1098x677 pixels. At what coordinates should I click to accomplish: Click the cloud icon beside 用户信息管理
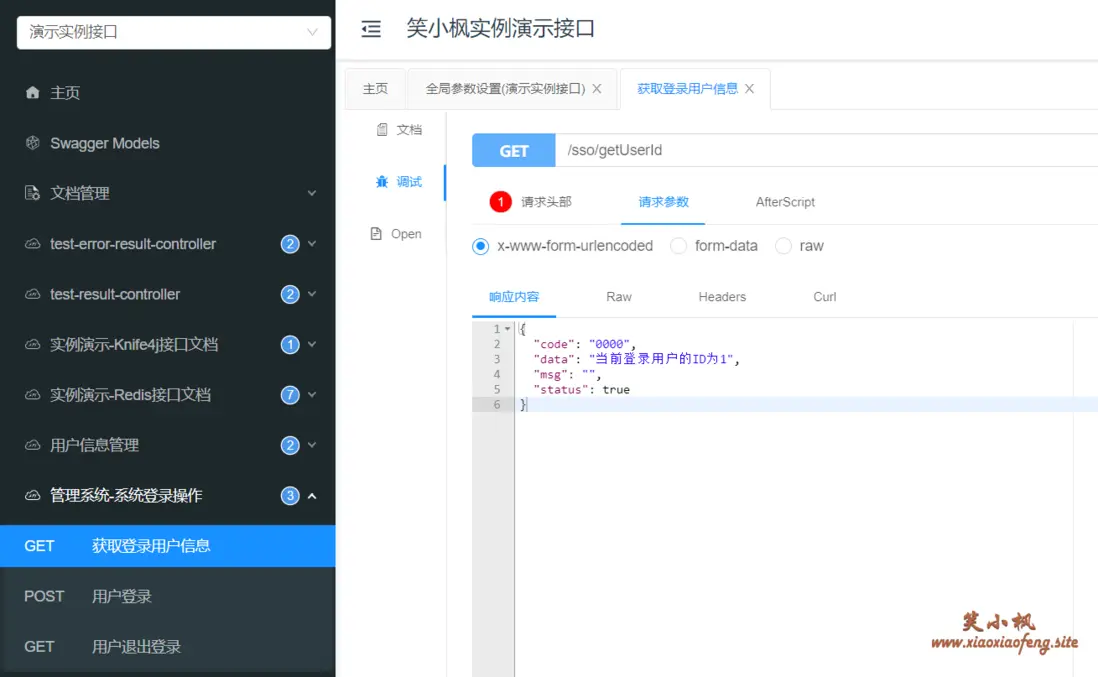point(32,445)
